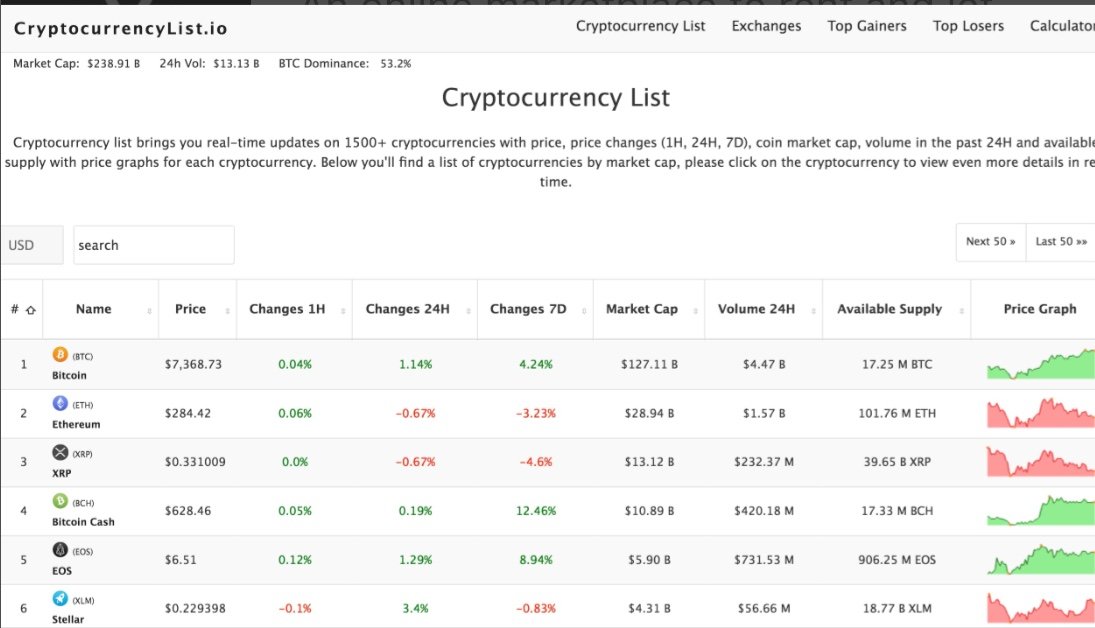The image size is (1095, 628).
Task: Click the XRP coin icon
Action: pyautogui.click(x=59, y=452)
